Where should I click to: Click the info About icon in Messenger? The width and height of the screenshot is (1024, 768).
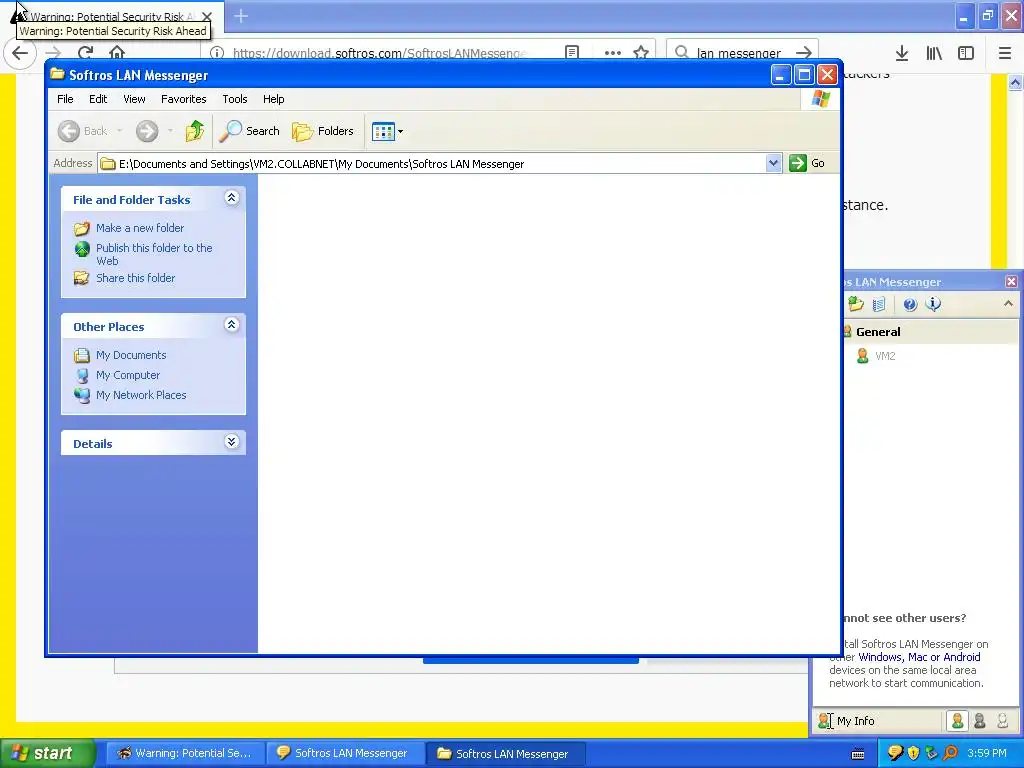click(933, 304)
